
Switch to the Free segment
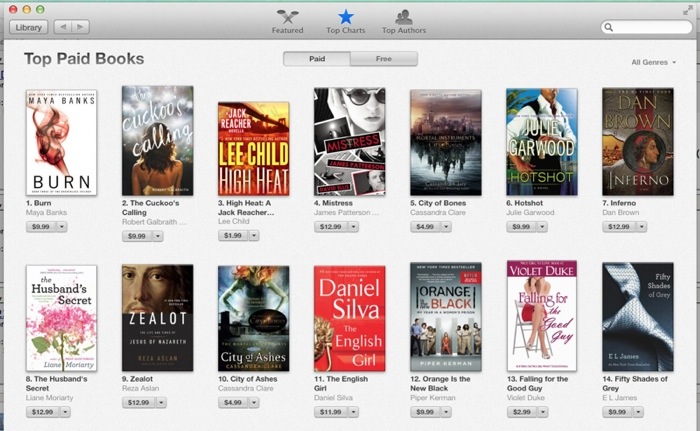[384, 59]
